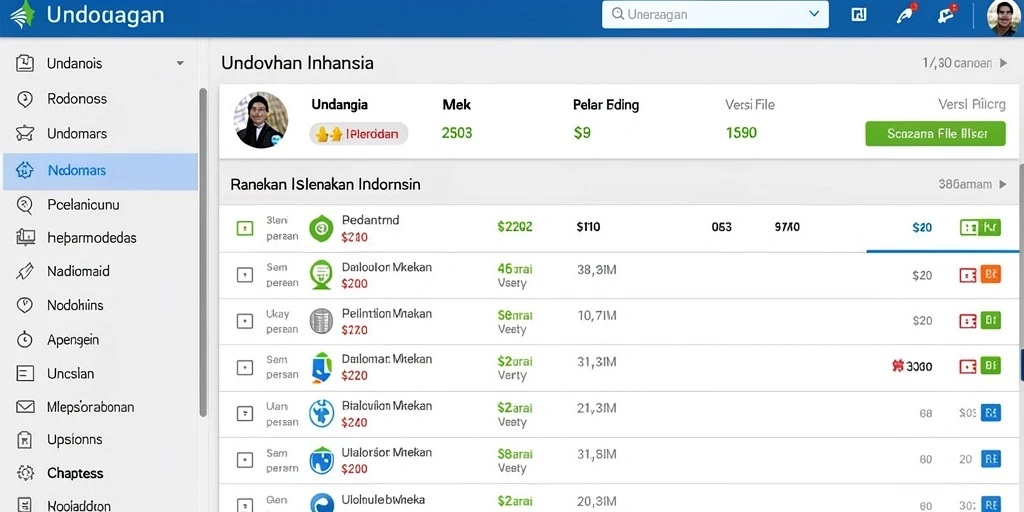1024x512 pixels.
Task: Select Undanois icon in the sidebar
Action: (24, 63)
